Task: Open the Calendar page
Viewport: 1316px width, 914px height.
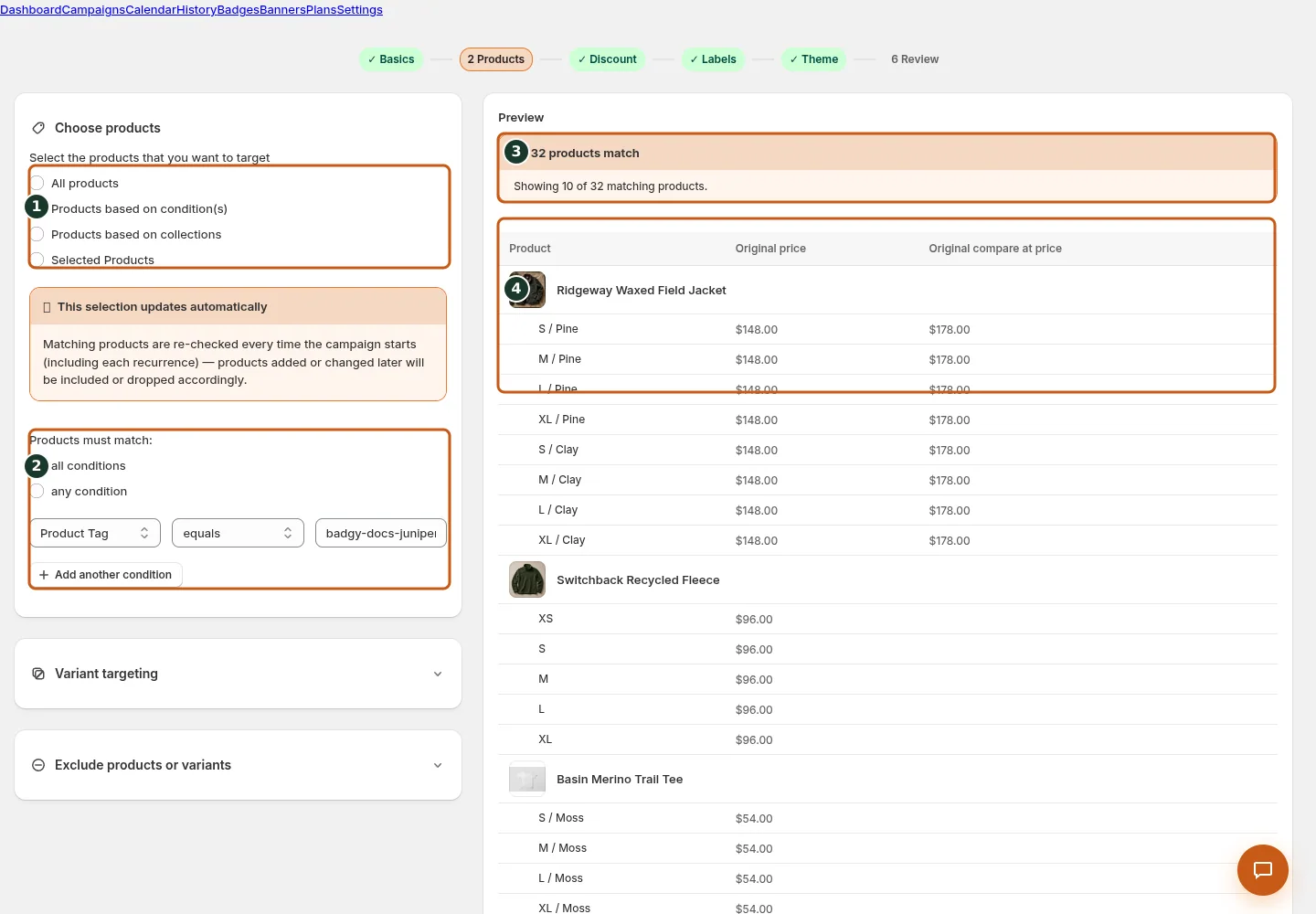Action: (151, 10)
